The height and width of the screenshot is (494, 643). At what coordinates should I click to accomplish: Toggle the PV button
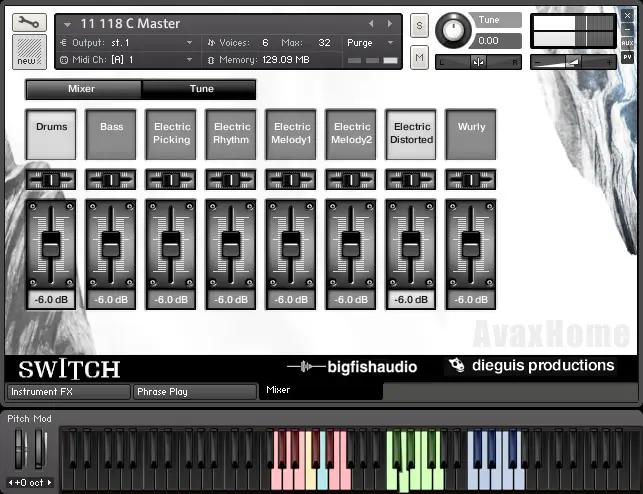627,57
